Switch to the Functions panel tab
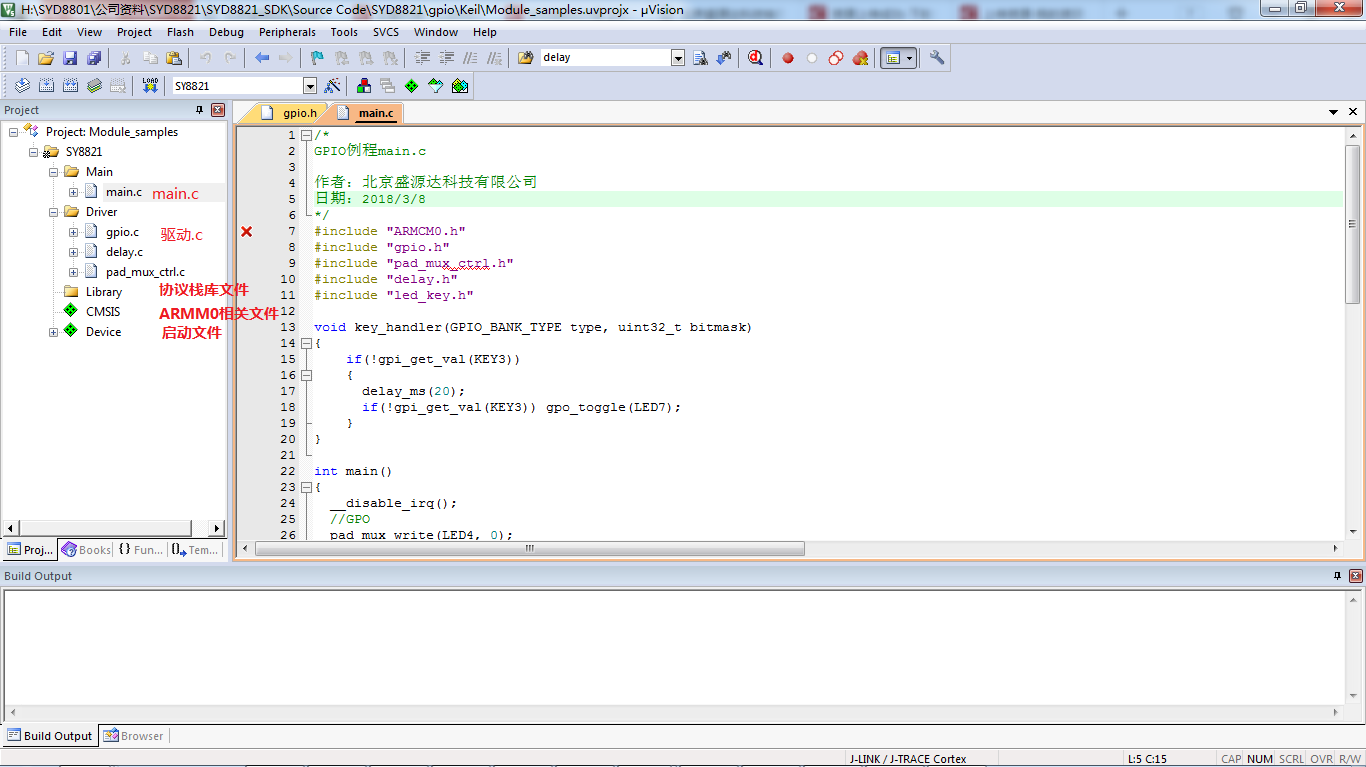This screenshot has width=1366, height=767. pos(140,549)
